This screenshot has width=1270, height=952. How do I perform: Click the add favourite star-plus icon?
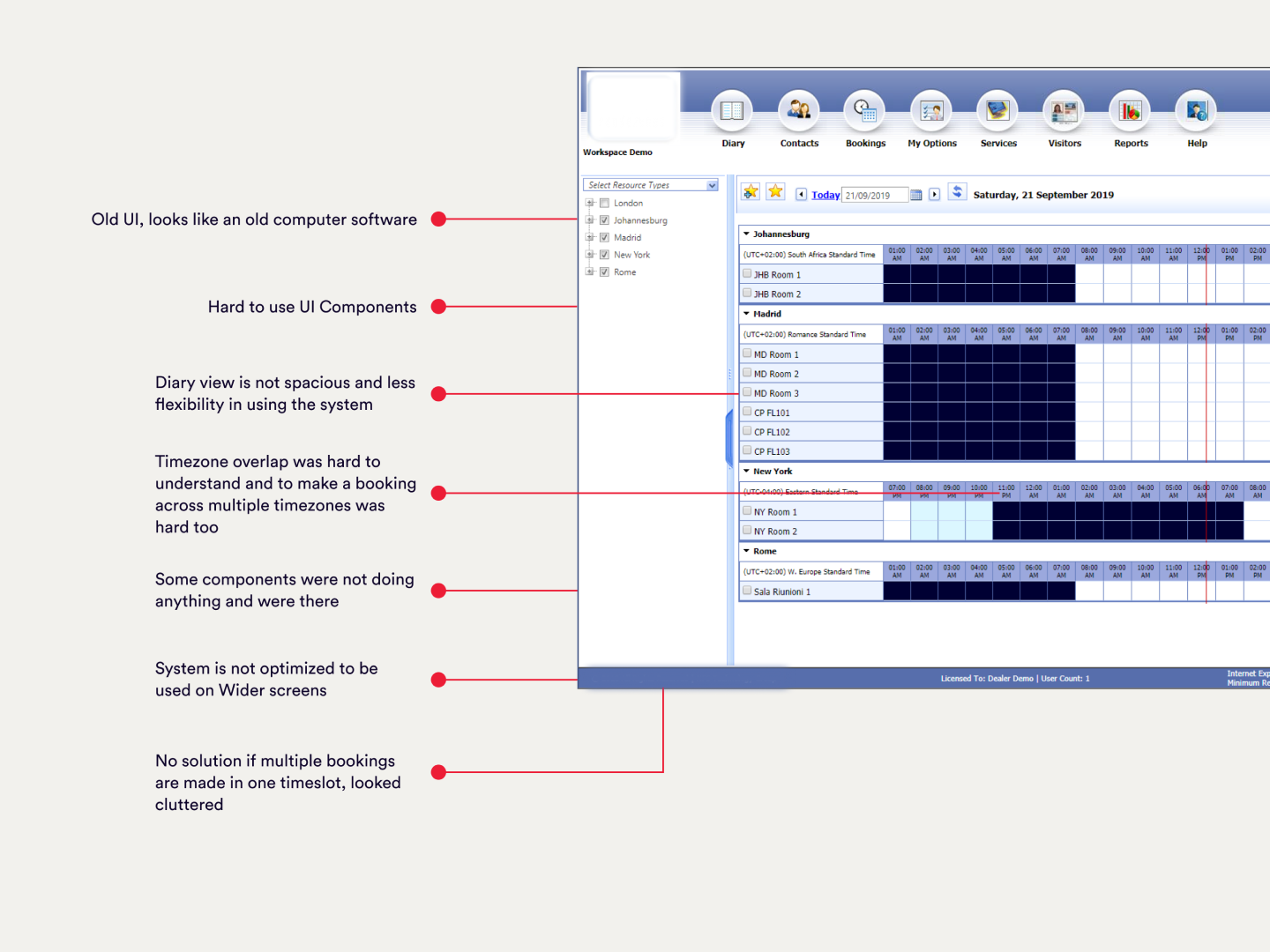point(751,191)
